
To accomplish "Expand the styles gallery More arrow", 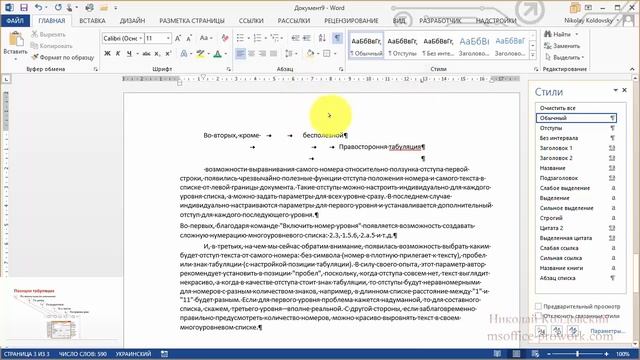I will point(533,55).
